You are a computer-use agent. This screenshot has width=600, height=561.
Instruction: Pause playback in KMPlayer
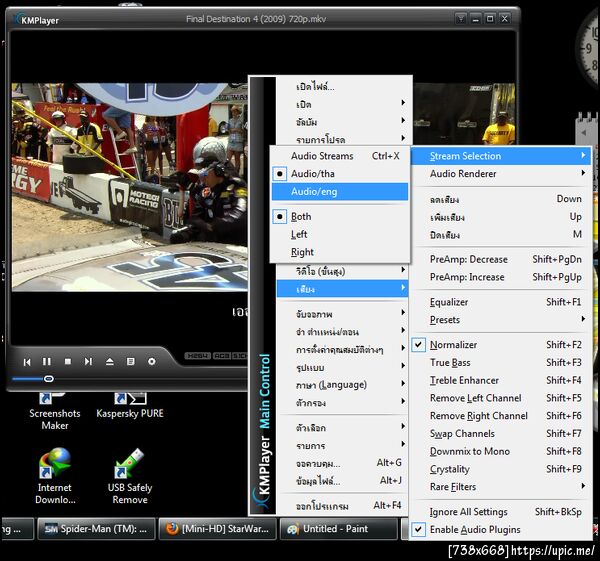point(47,362)
